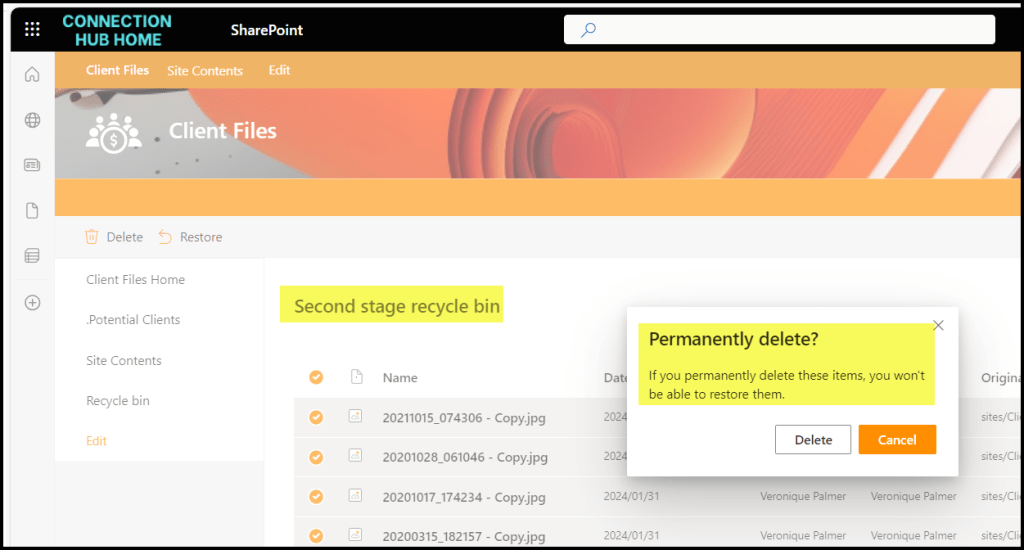Close the Permanently delete dialog with X
The width and height of the screenshot is (1024, 550).
pyautogui.click(x=938, y=325)
